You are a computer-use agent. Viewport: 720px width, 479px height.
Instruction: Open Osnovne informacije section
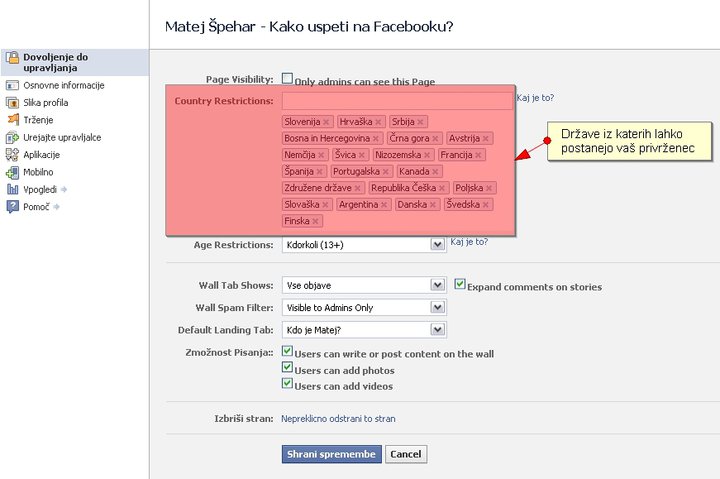point(64,85)
